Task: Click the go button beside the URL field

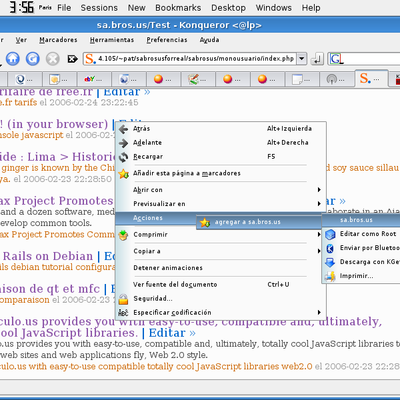Action: click(317, 59)
